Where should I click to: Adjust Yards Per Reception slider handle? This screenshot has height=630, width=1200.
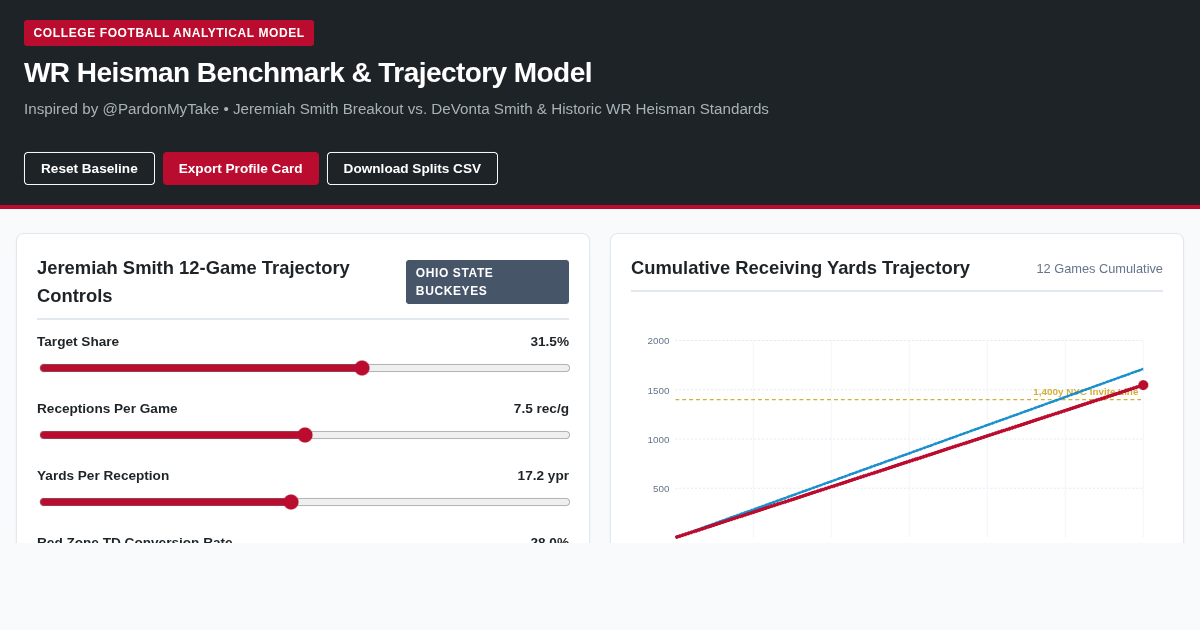[x=291, y=502]
